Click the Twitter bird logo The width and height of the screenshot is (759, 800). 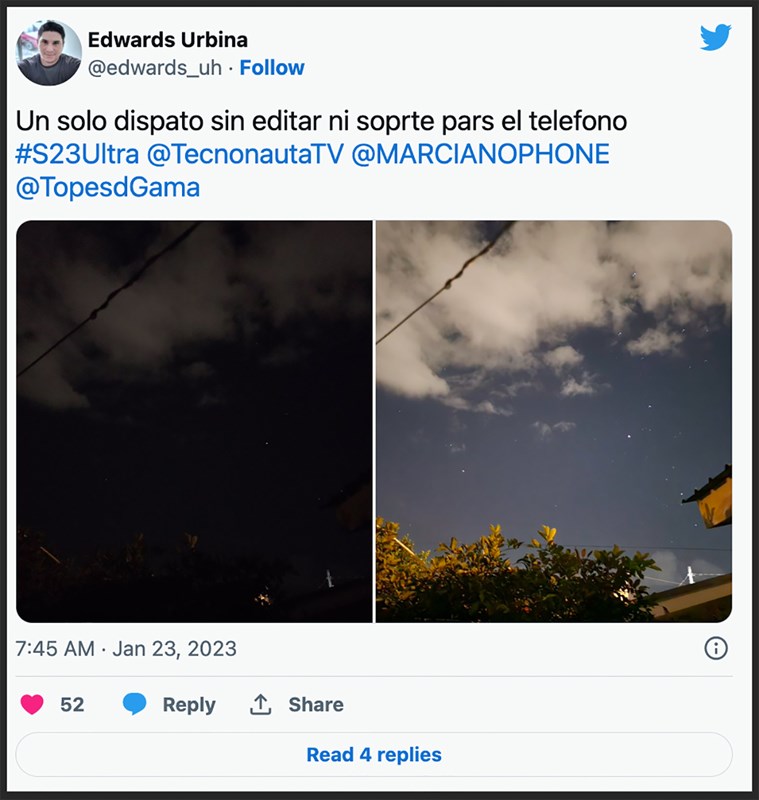pyautogui.click(x=715, y=37)
